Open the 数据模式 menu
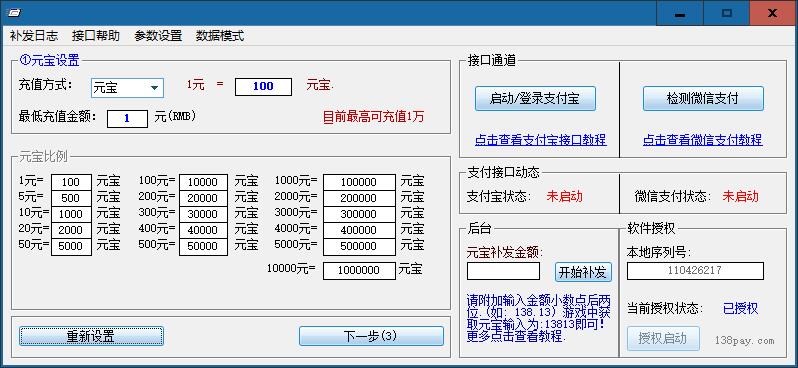Viewport: 798px width, 368px height. (x=220, y=36)
